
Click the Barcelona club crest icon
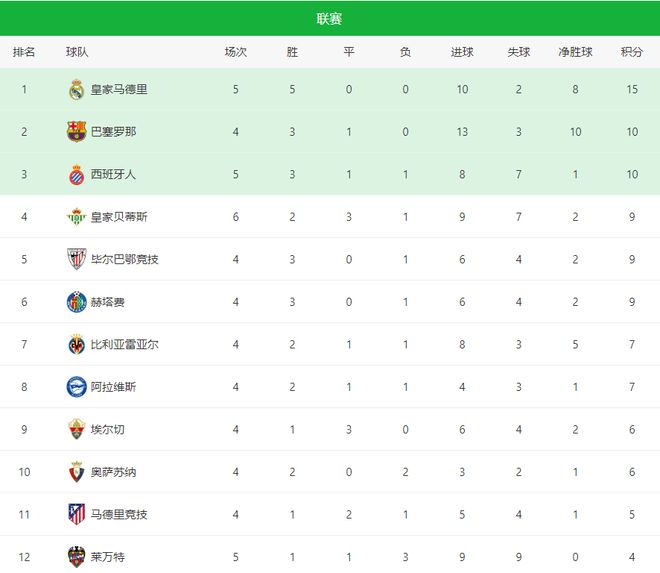click(x=77, y=132)
